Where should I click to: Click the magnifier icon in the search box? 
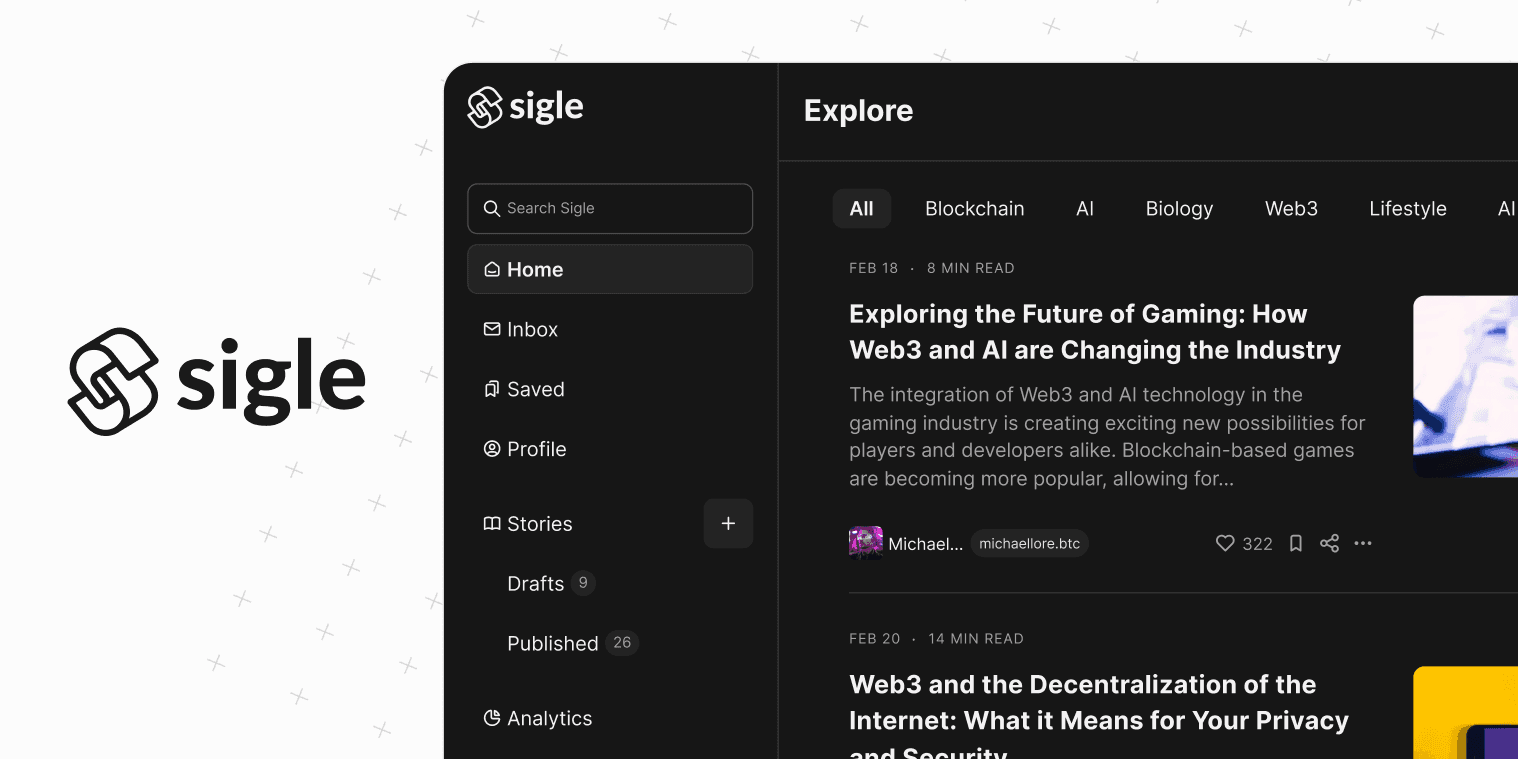point(492,208)
